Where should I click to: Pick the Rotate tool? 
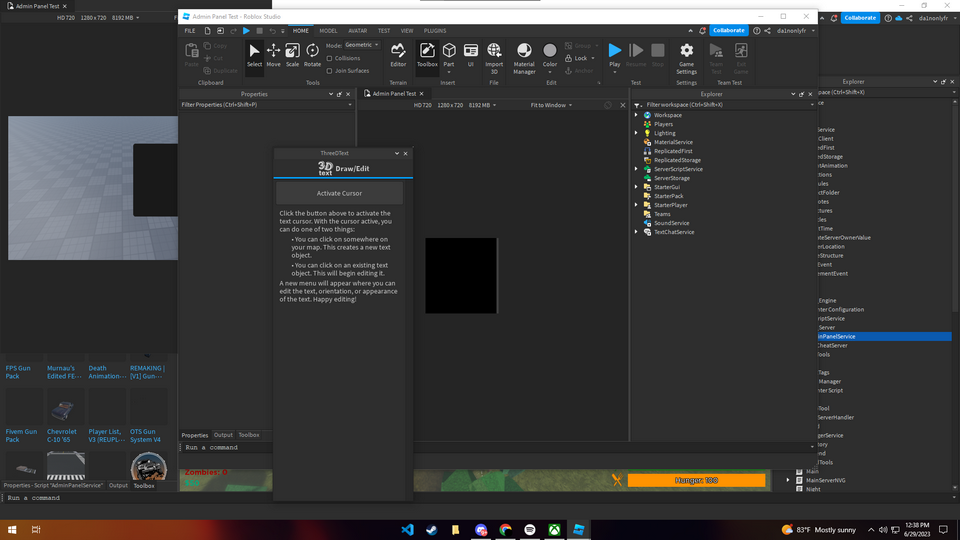tap(312, 55)
